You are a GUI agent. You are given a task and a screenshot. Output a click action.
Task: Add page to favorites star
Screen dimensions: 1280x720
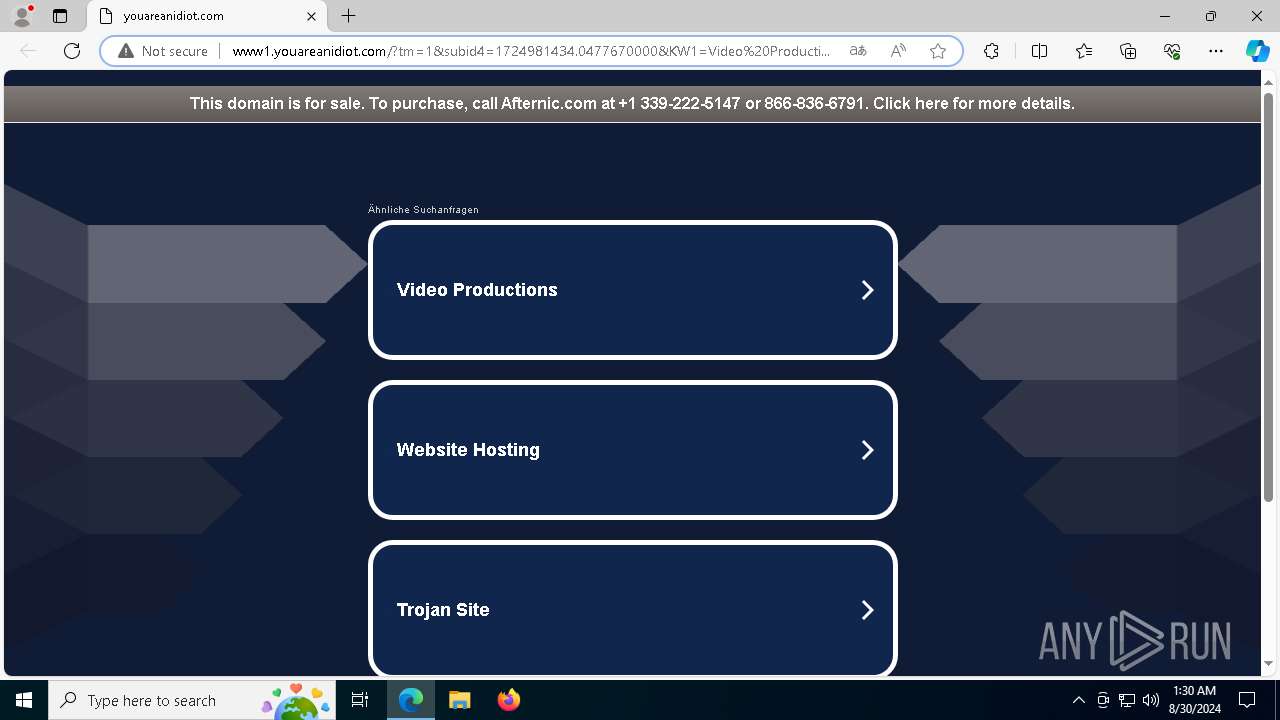click(938, 51)
